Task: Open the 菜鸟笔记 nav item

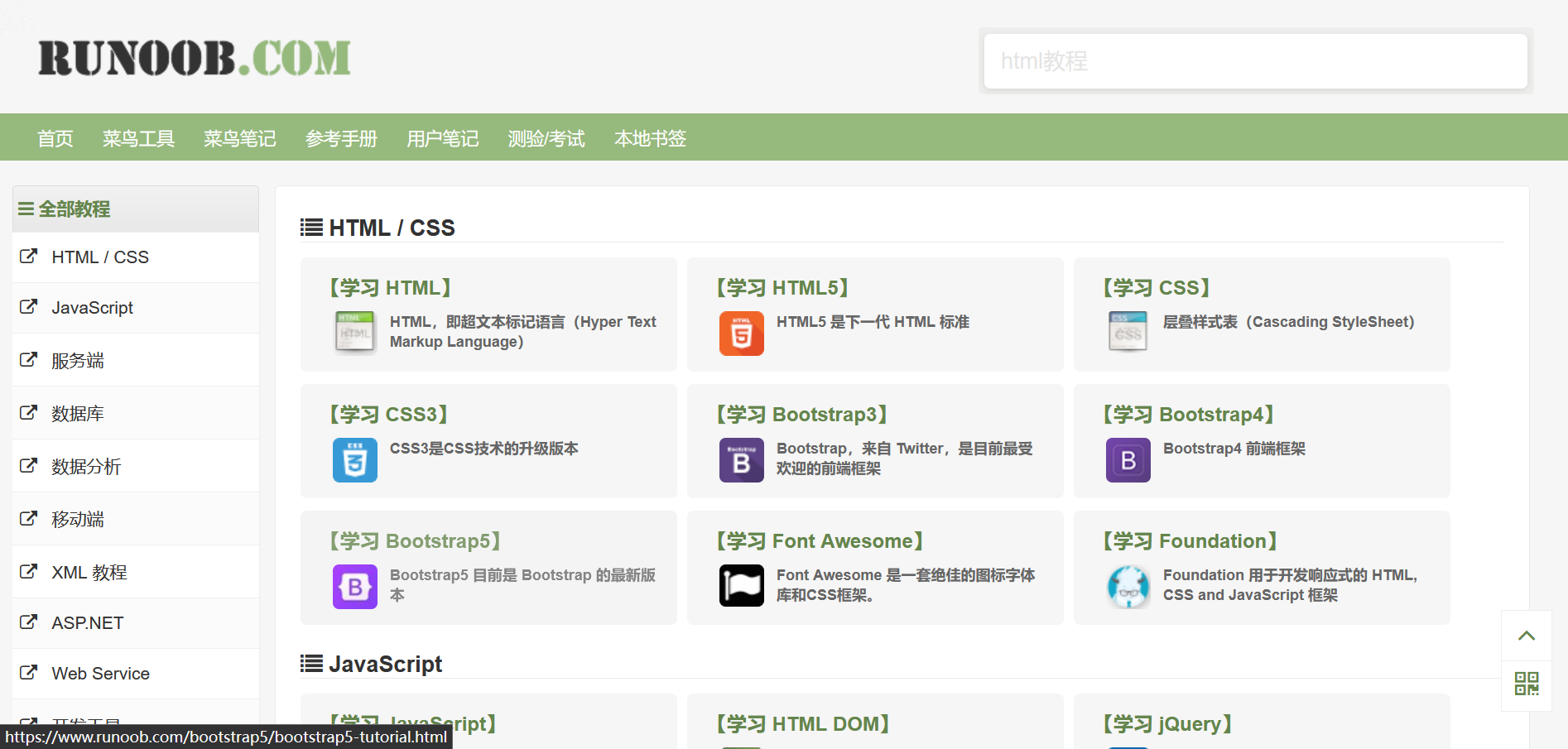Action: coord(240,138)
